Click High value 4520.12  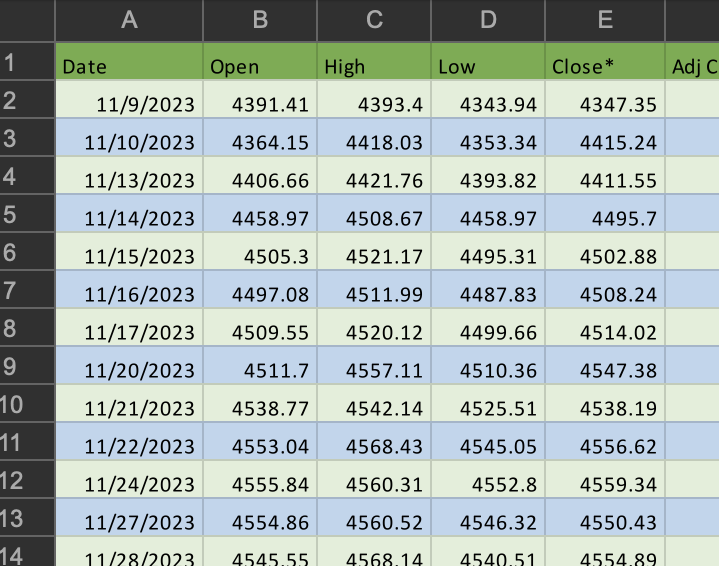(x=374, y=327)
